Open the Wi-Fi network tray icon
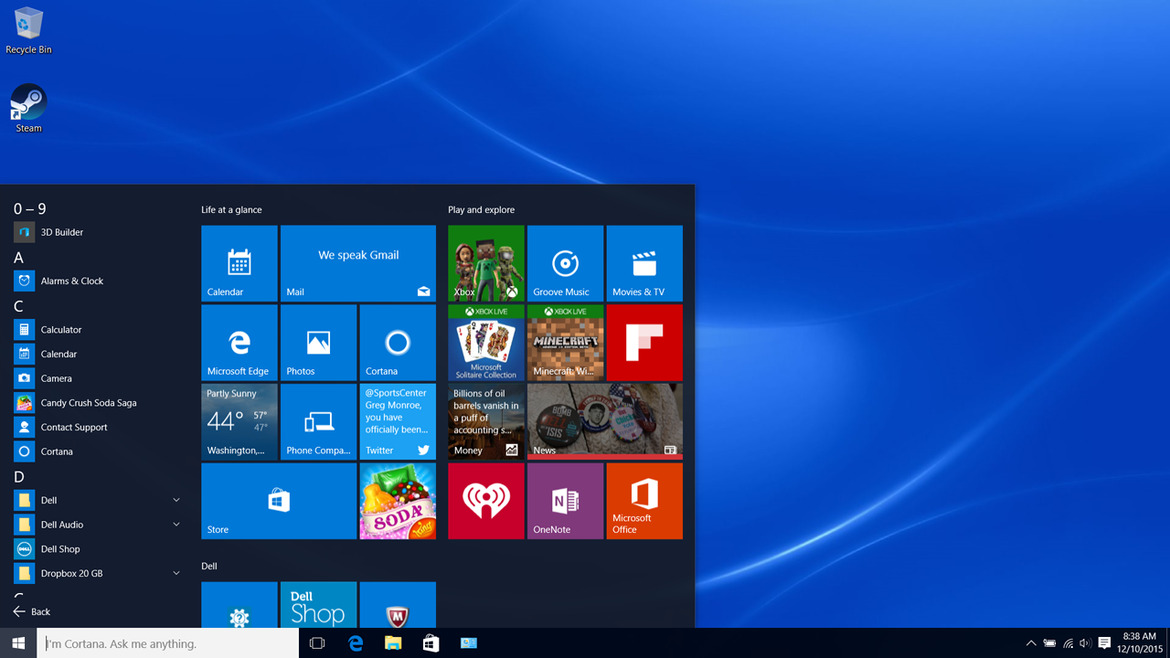The height and width of the screenshot is (658, 1170). coord(1068,643)
